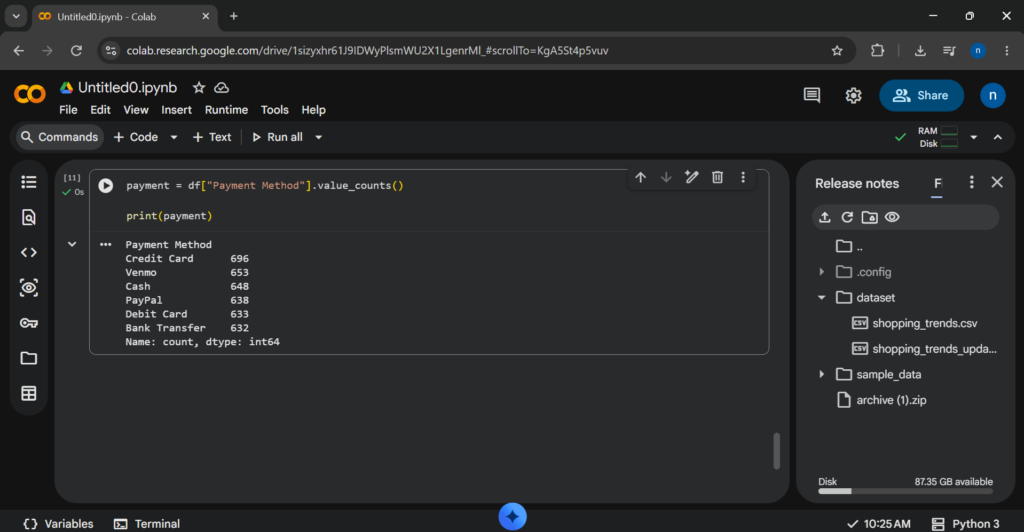1024x532 pixels.
Task: Open the Code insert dropdown arrow
Action: [174, 137]
